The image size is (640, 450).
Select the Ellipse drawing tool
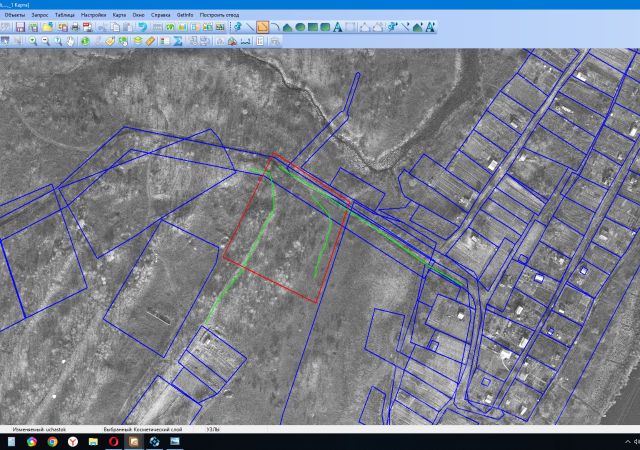(x=300, y=27)
